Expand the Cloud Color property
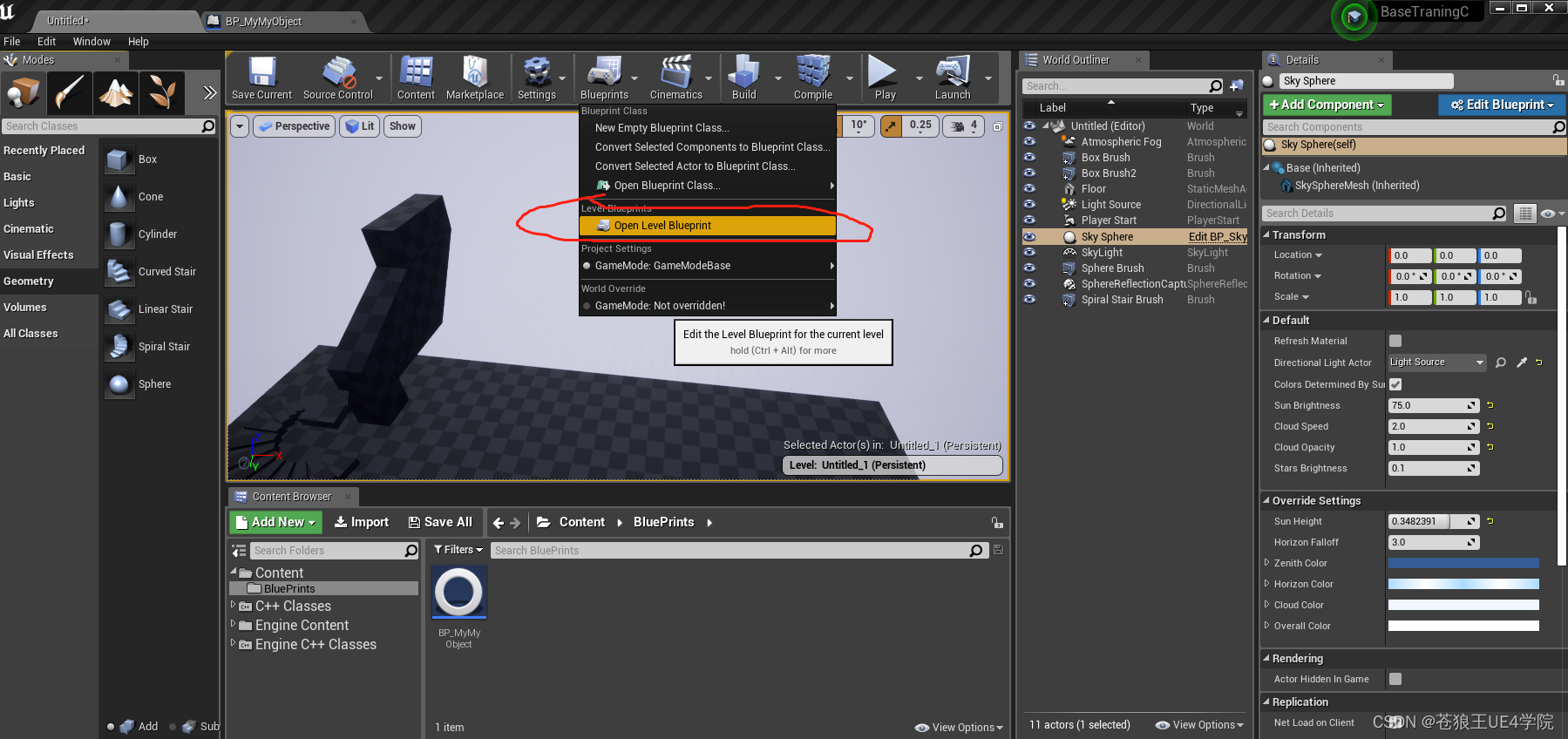The width and height of the screenshot is (1568, 739). tap(1267, 605)
